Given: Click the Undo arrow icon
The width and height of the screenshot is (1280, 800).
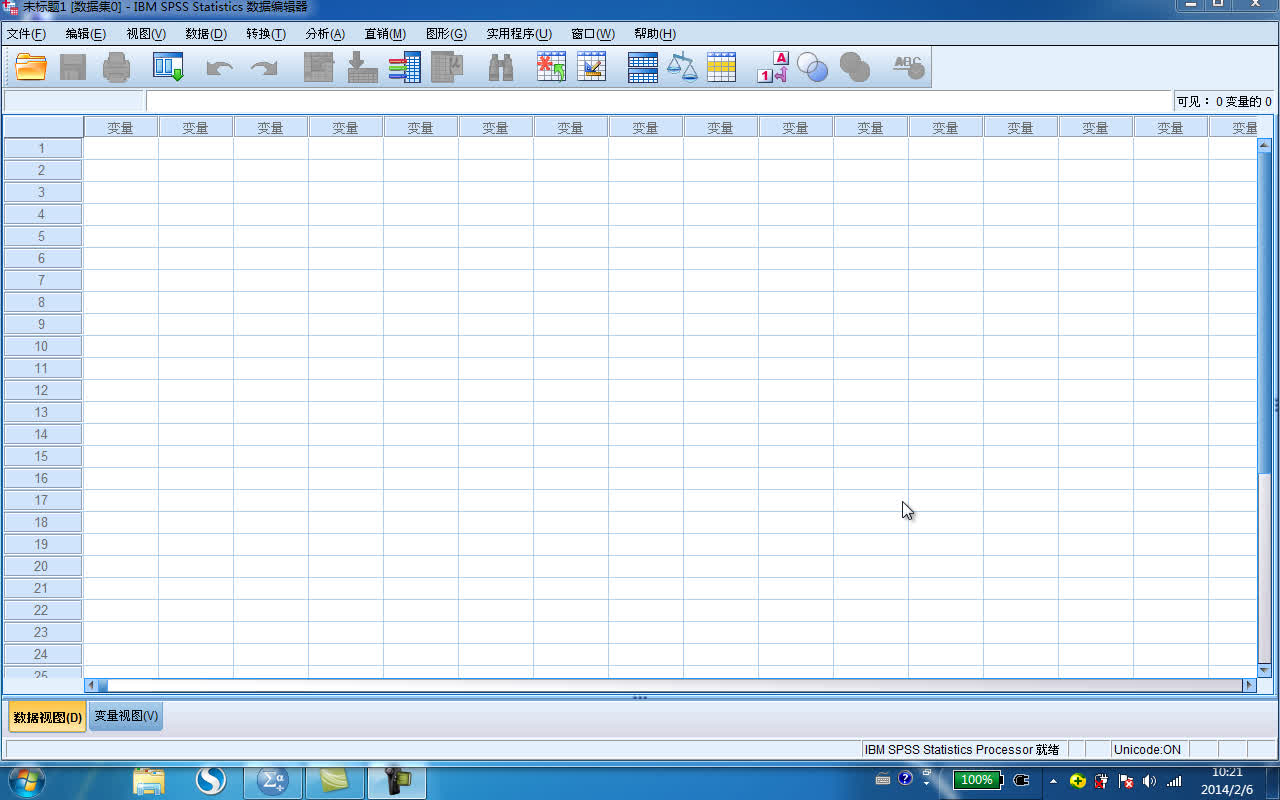Looking at the screenshot, I should pos(219,68).
